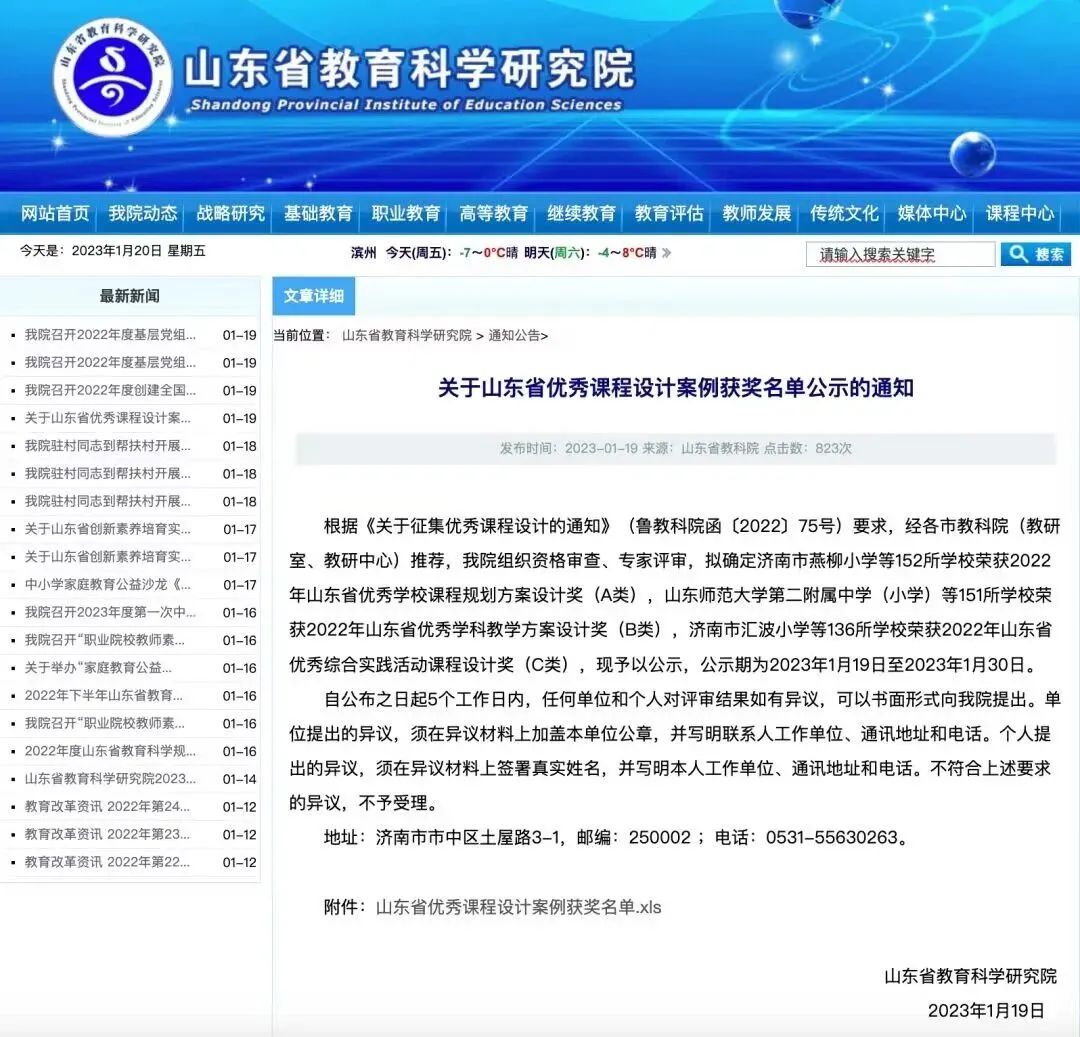Open news 我院召开2023年度第一次中...

[110, 612]
